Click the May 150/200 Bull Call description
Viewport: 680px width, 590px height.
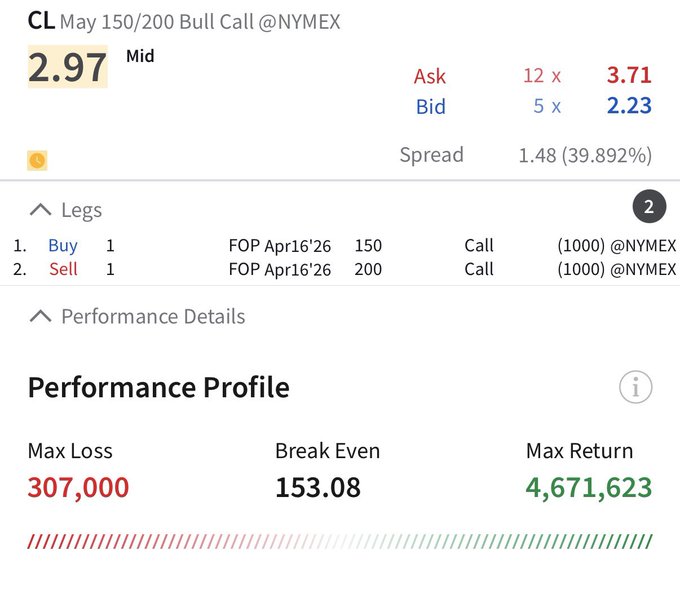pyautogui.click(x=200, y=21)
